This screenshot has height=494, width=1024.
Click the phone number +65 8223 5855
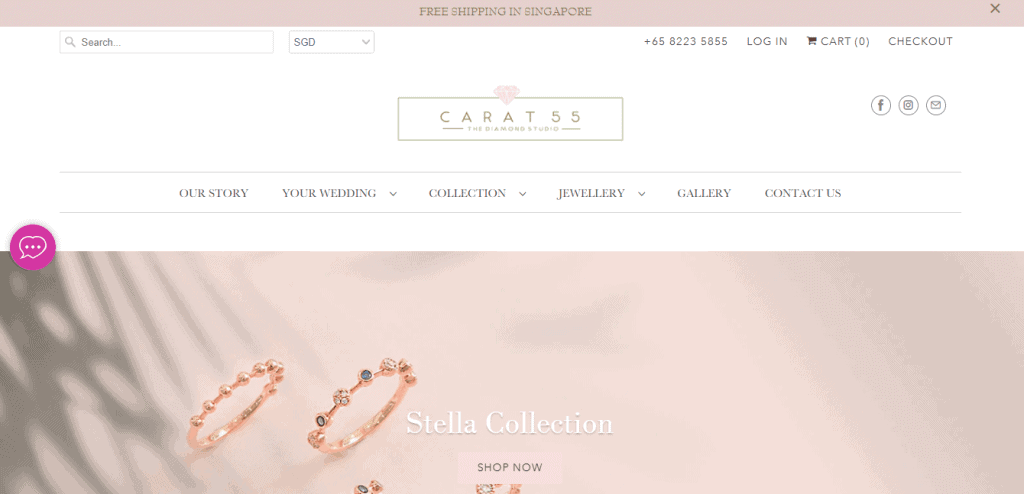(x=686, y=41)
